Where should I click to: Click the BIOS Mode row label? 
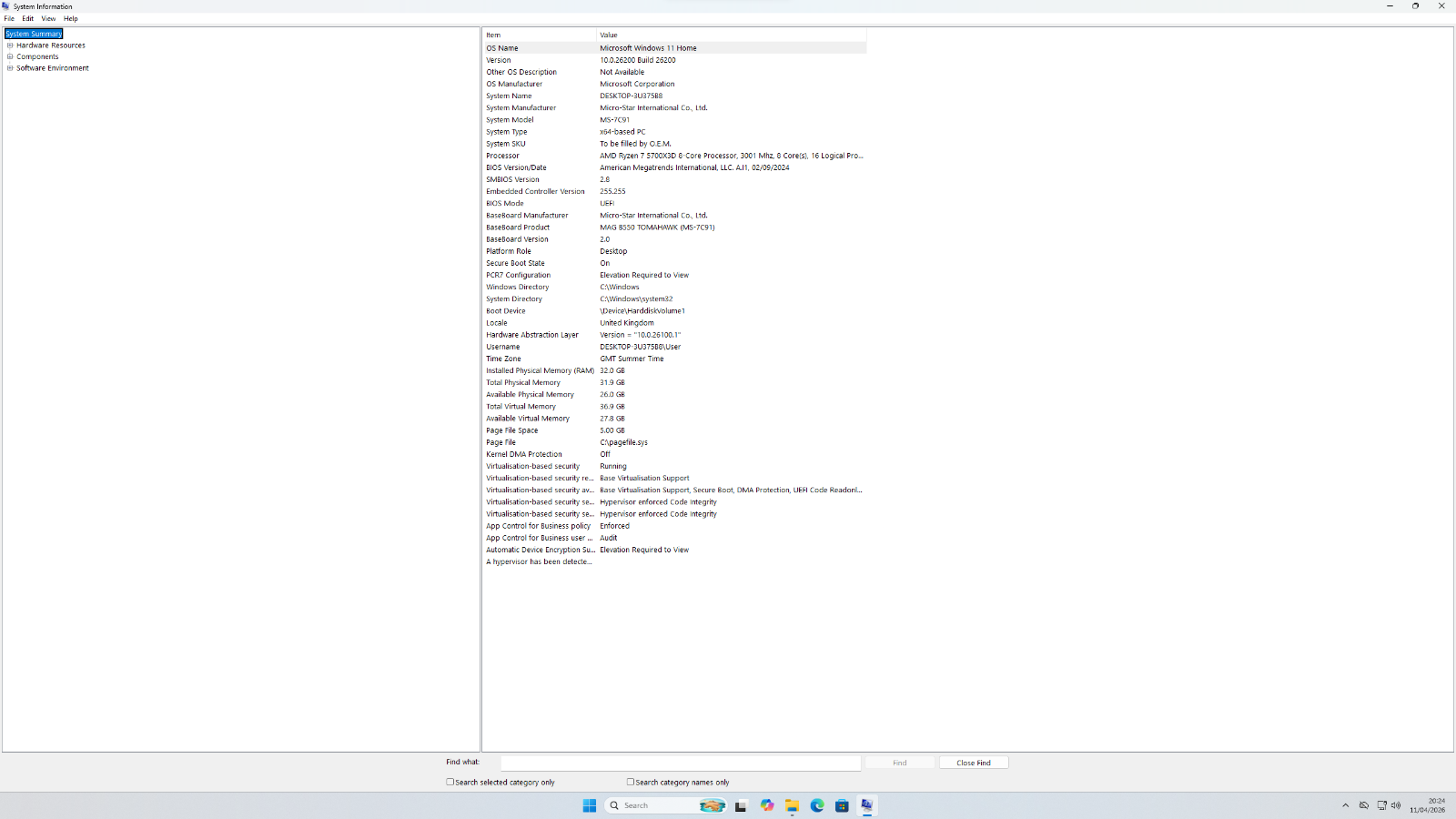click(505, 204)
